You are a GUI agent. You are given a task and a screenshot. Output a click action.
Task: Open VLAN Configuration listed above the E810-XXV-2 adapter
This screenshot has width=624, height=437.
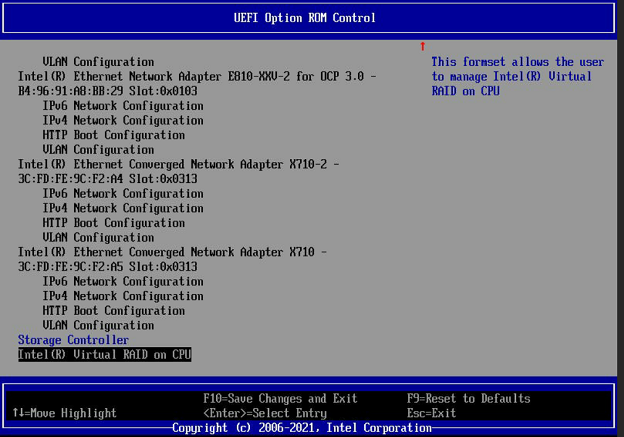(98, 62)
